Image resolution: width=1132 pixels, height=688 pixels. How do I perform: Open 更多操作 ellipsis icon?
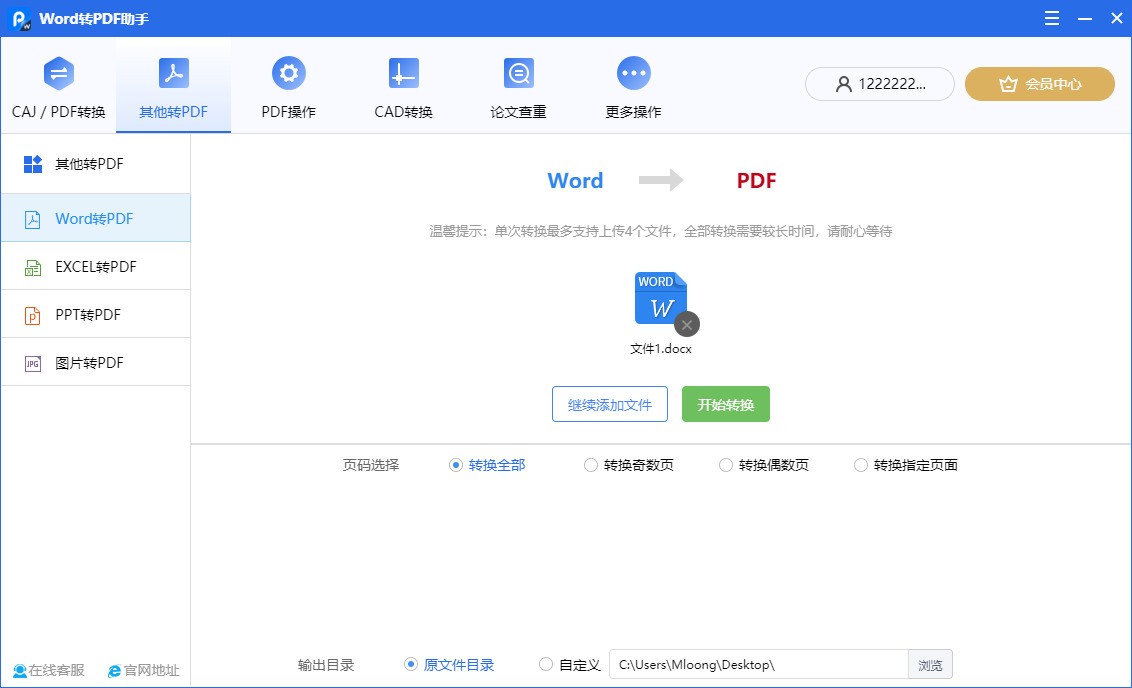tap(634, 73)
